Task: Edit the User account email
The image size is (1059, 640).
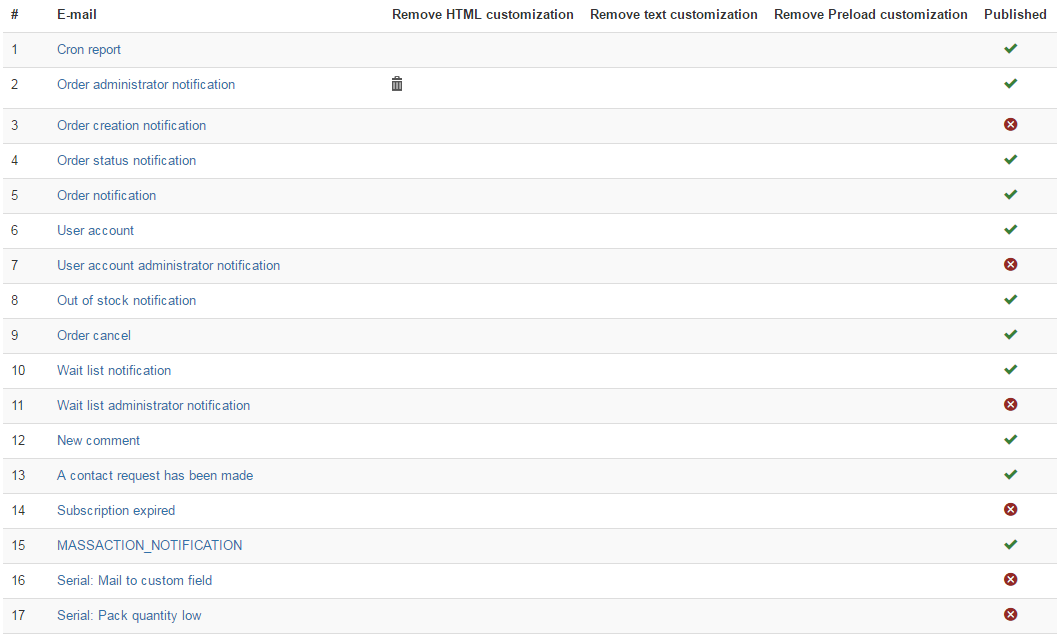Action: pyautogui.click(x=95, y=231)
